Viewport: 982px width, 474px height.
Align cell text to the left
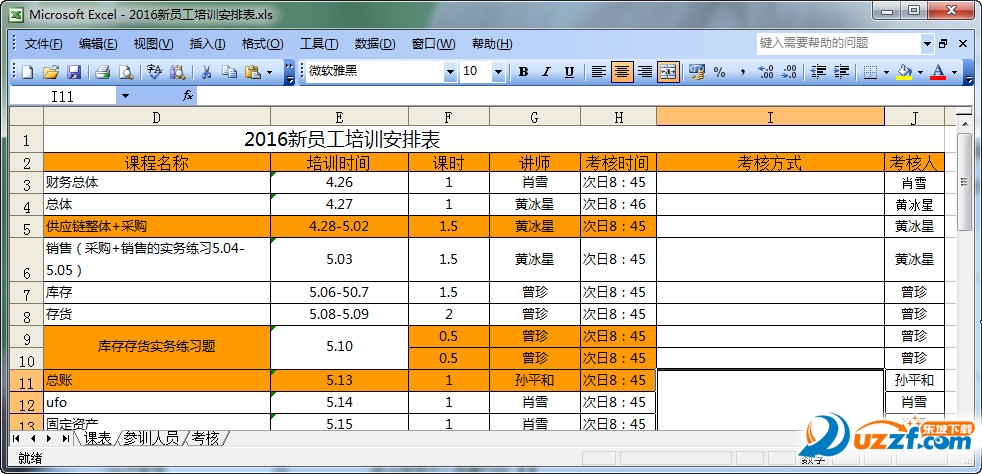point(598,72)
